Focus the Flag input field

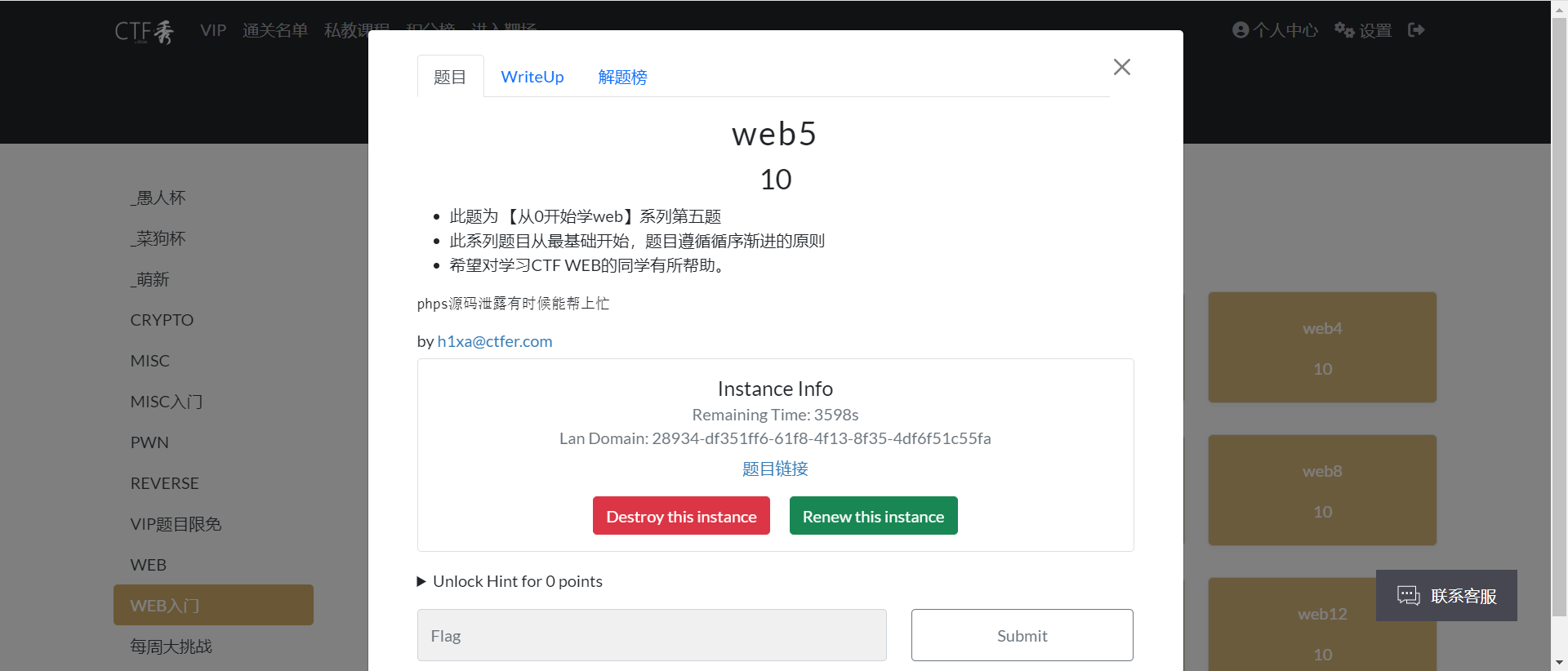click(x=652, y=635)
